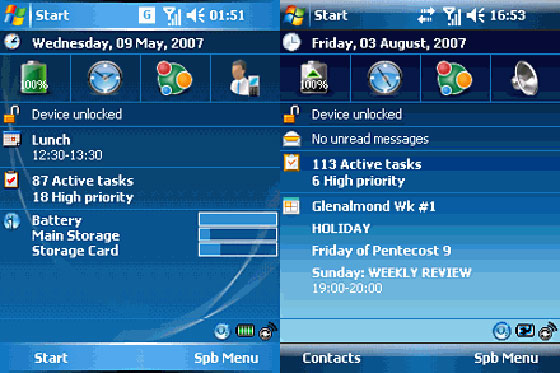
Task: Open '113 Active tasks'
Action: (x=366, y=164)
